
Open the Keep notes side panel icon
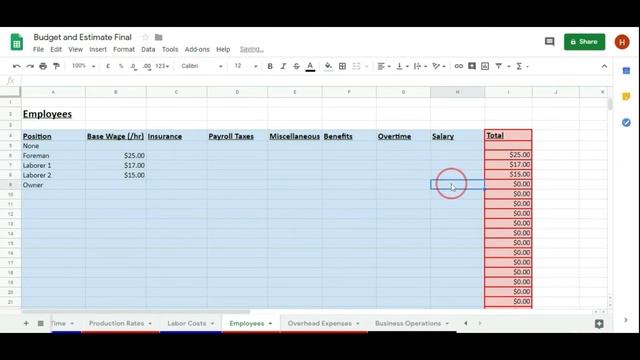(626, 97)
